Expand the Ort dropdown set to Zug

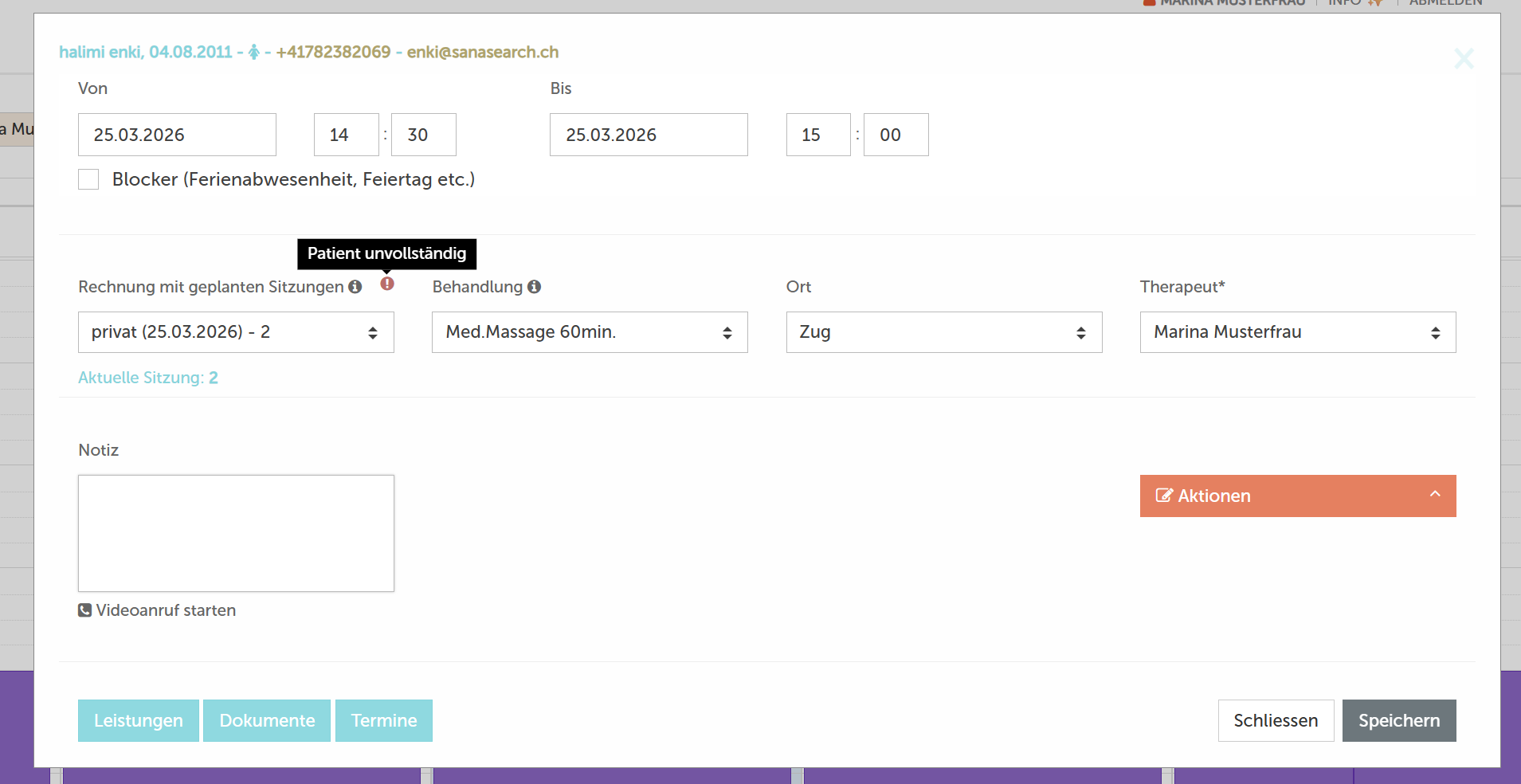943,332
